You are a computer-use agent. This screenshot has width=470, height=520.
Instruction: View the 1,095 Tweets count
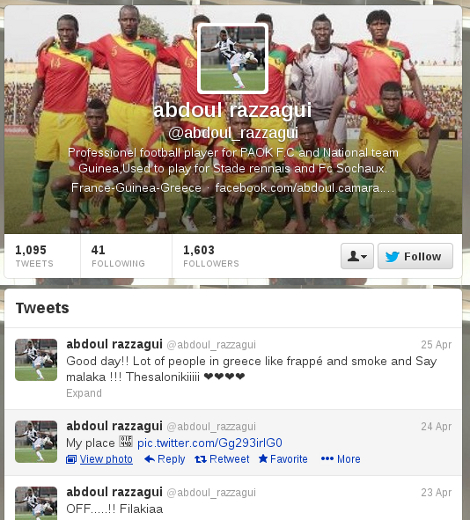point(34,256)
